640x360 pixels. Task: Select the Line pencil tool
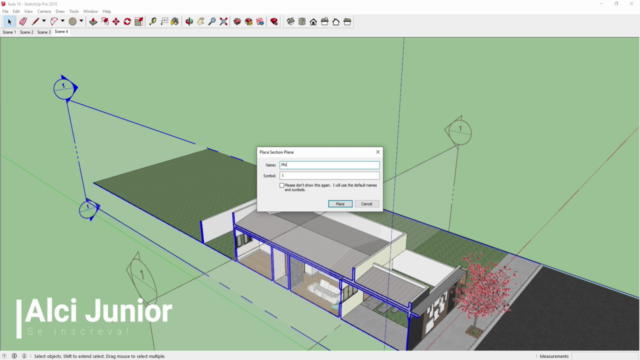(36, 22)
